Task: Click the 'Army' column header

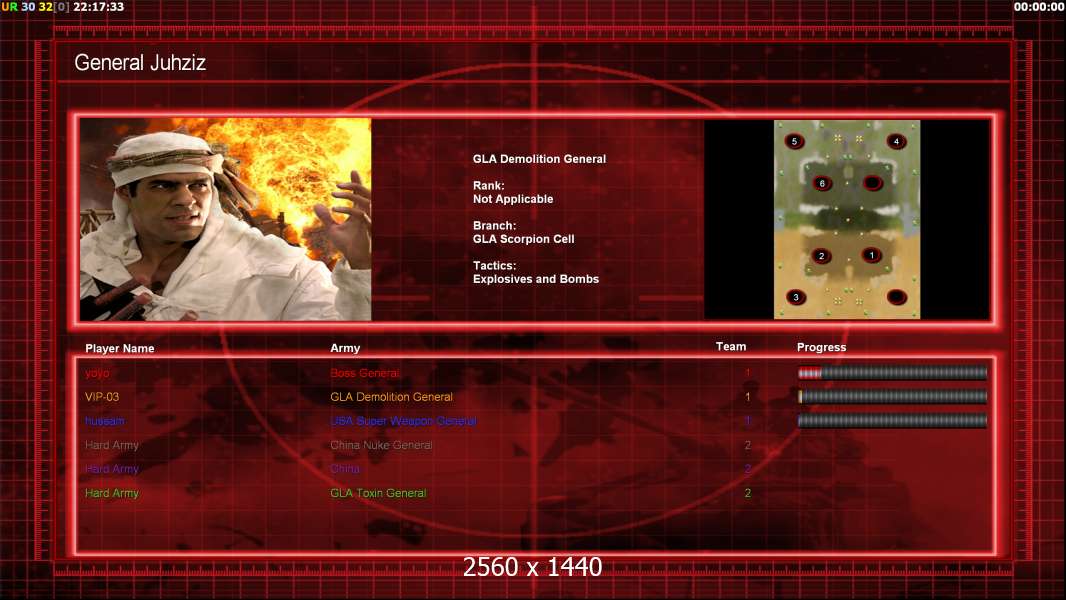Action: [x=345, y=348]
